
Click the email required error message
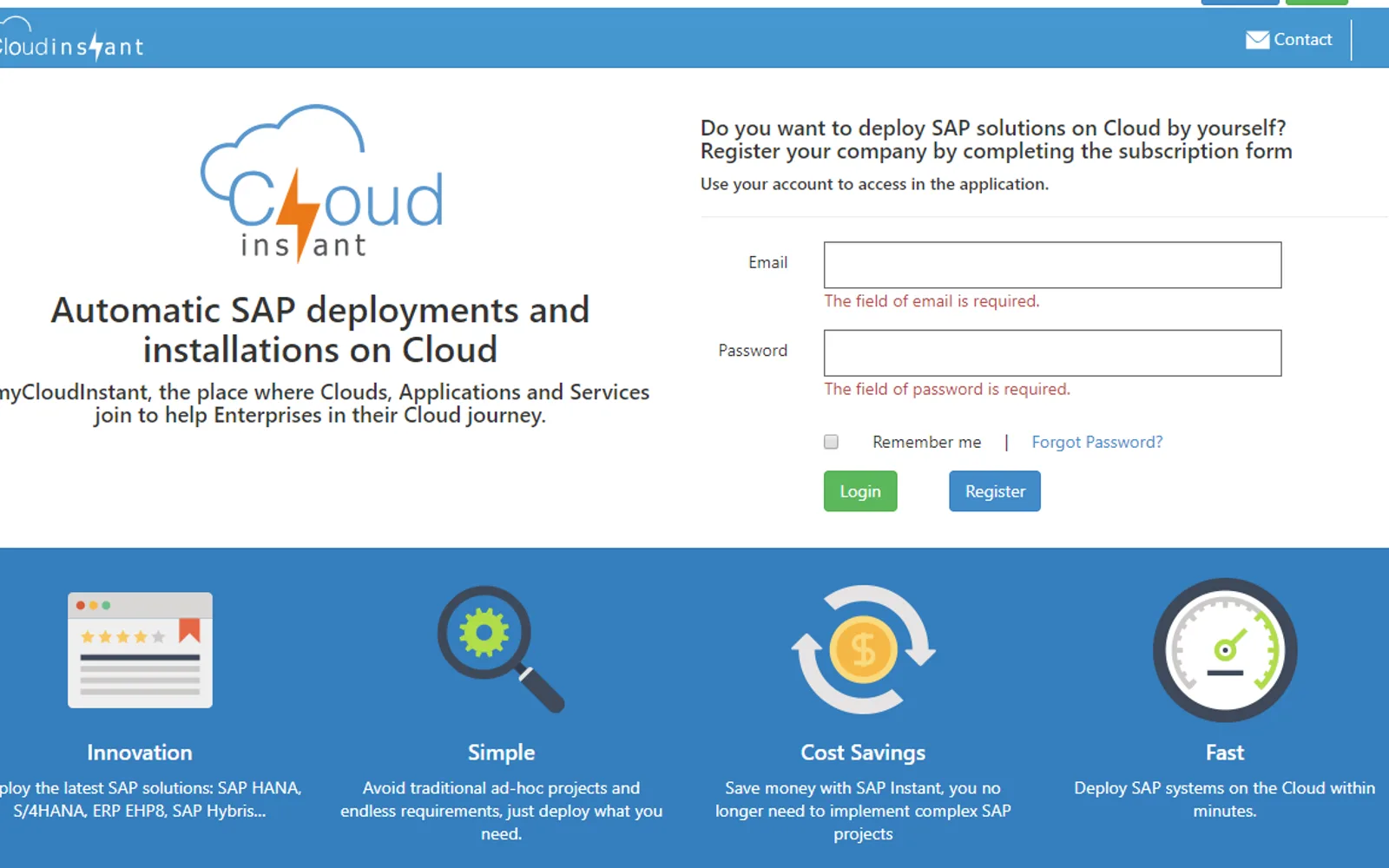point(931,301)
